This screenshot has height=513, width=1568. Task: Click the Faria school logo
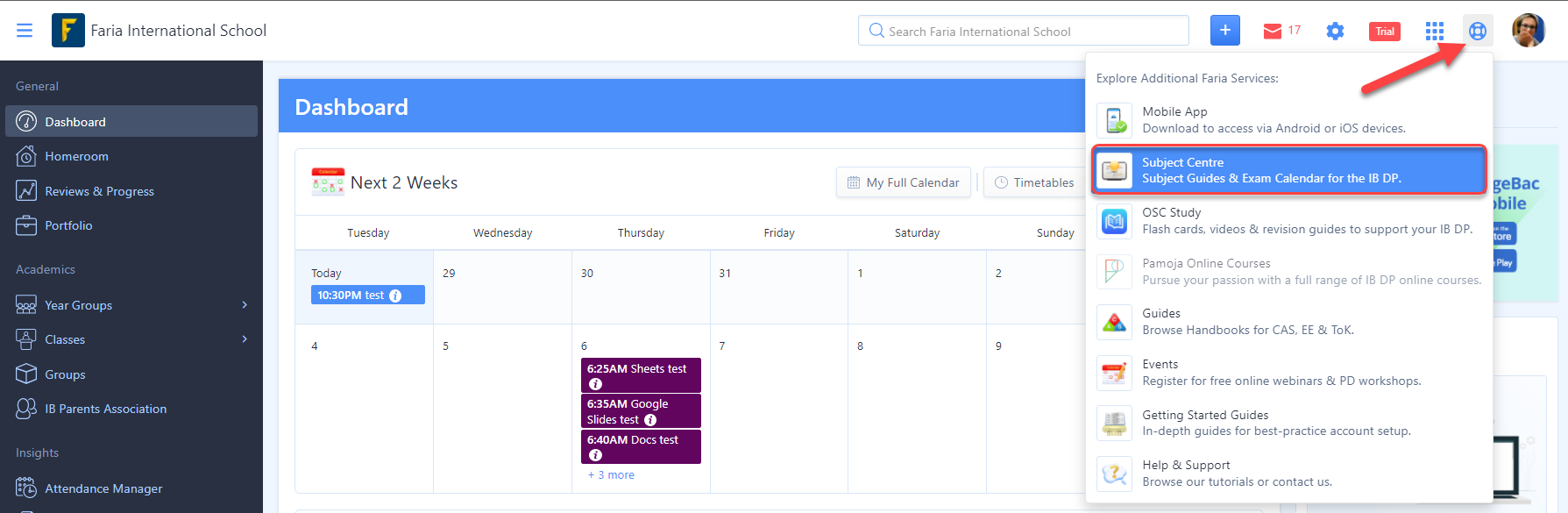pos(68,31)
